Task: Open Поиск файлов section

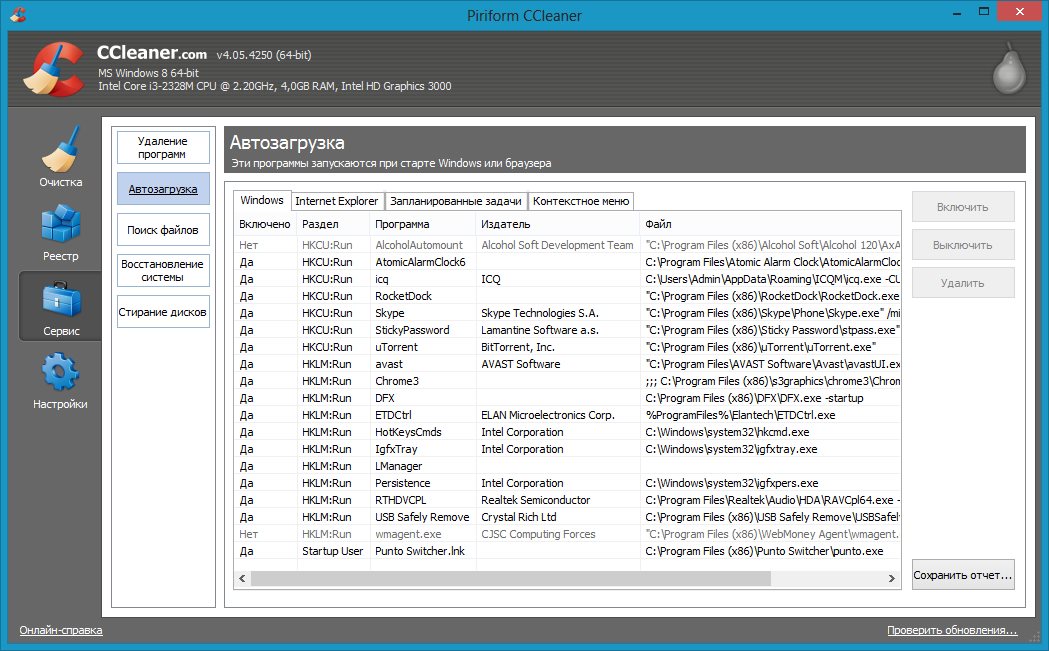Action: [162, 230]
